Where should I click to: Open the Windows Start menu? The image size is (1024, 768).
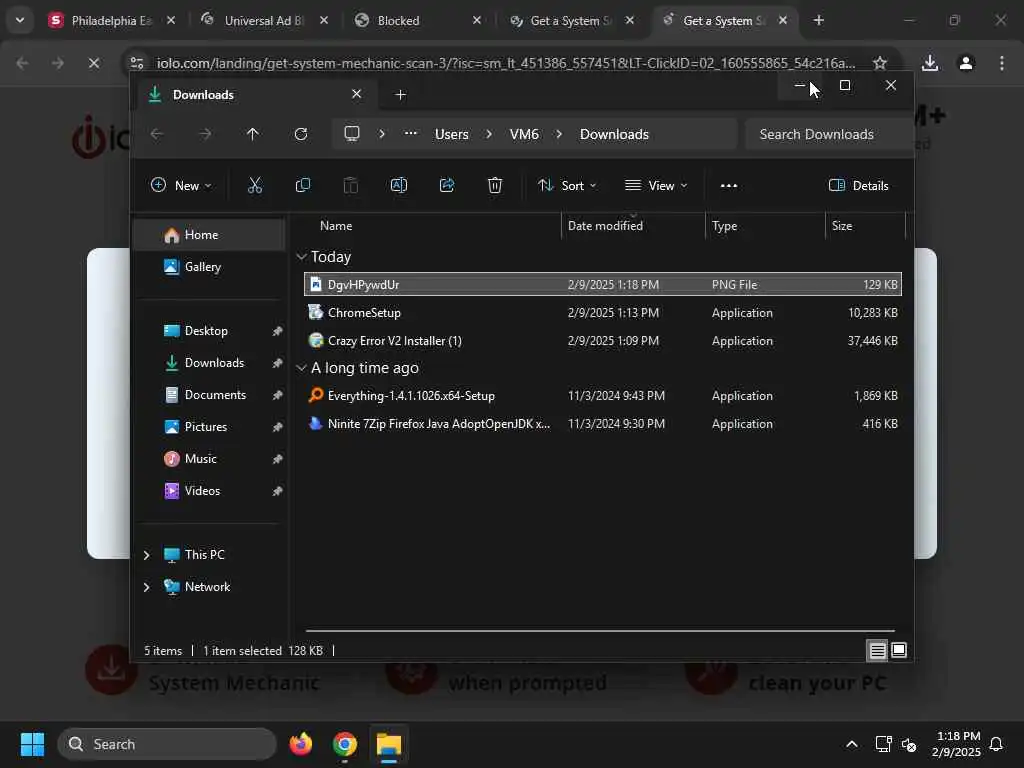(x=32, y=744)
